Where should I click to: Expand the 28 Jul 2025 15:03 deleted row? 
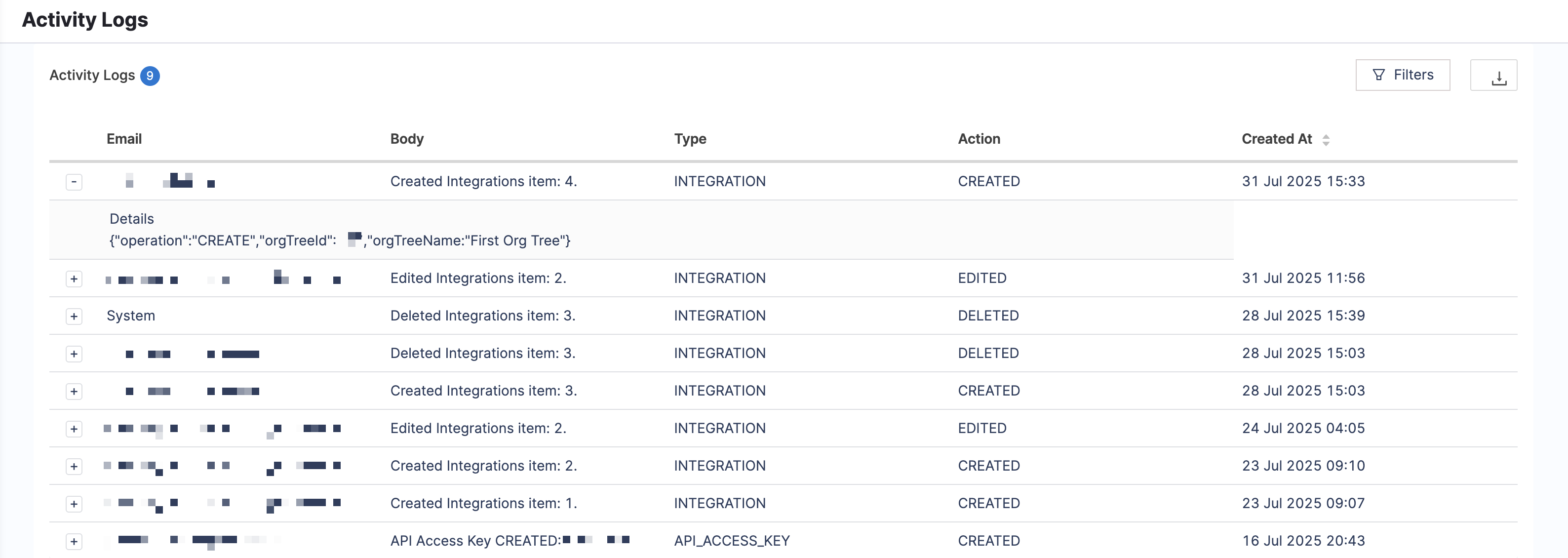pyautogui.click(x=74, y=354)
